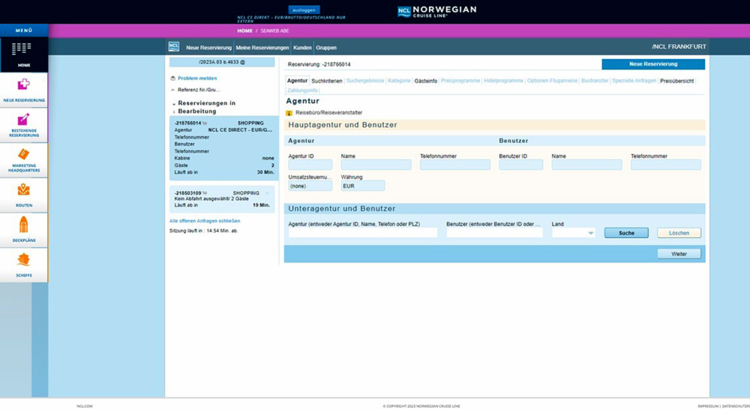
Task: Open Gruppen menu item
Action: pos(326,48)
